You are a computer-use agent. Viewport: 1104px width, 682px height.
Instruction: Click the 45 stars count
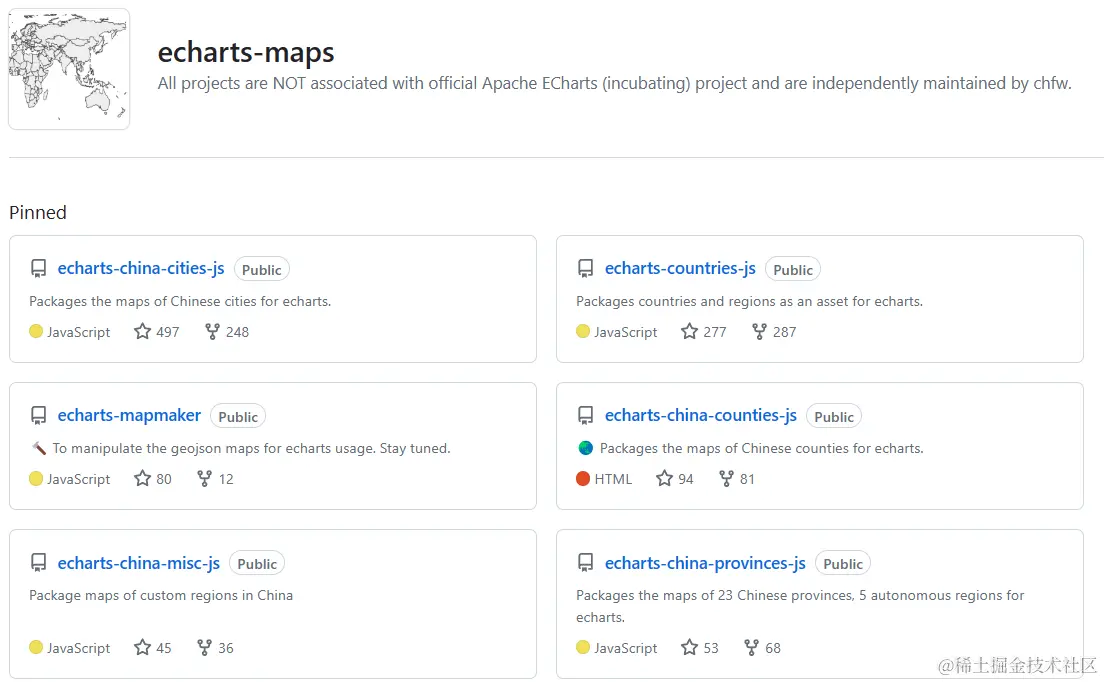tap(164, 648)
